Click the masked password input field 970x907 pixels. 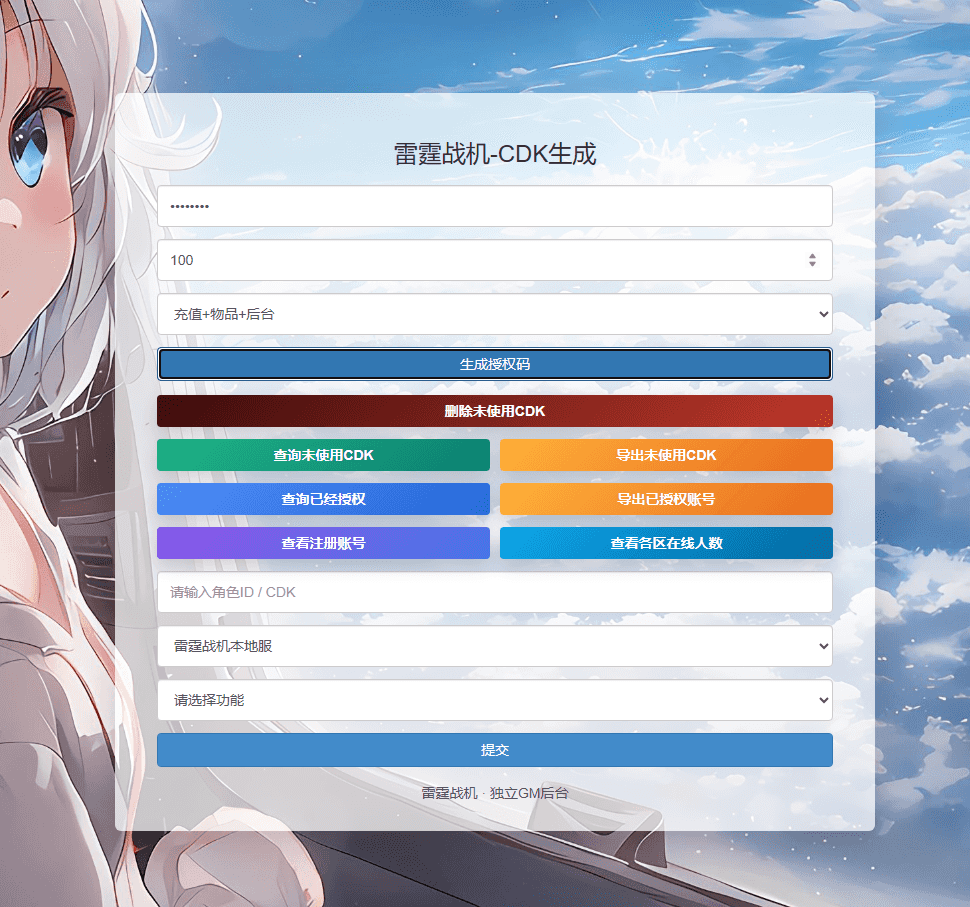[x=494, y=206]
